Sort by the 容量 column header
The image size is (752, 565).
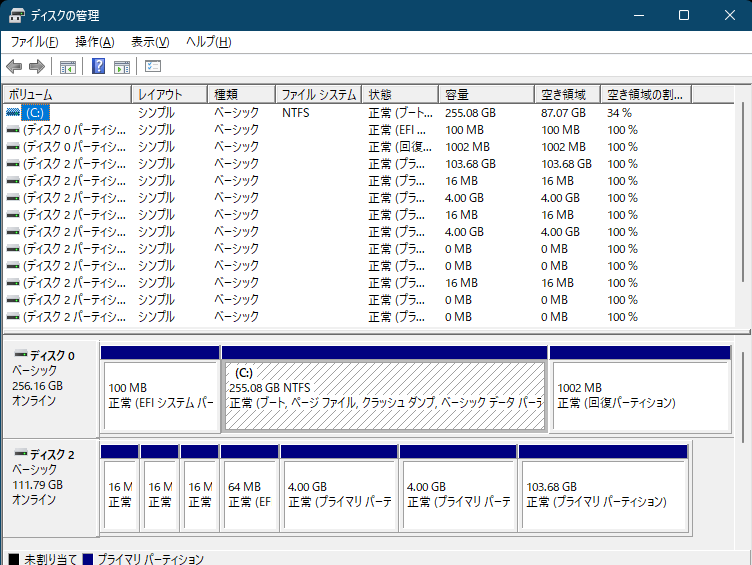[x=486, y=94]
